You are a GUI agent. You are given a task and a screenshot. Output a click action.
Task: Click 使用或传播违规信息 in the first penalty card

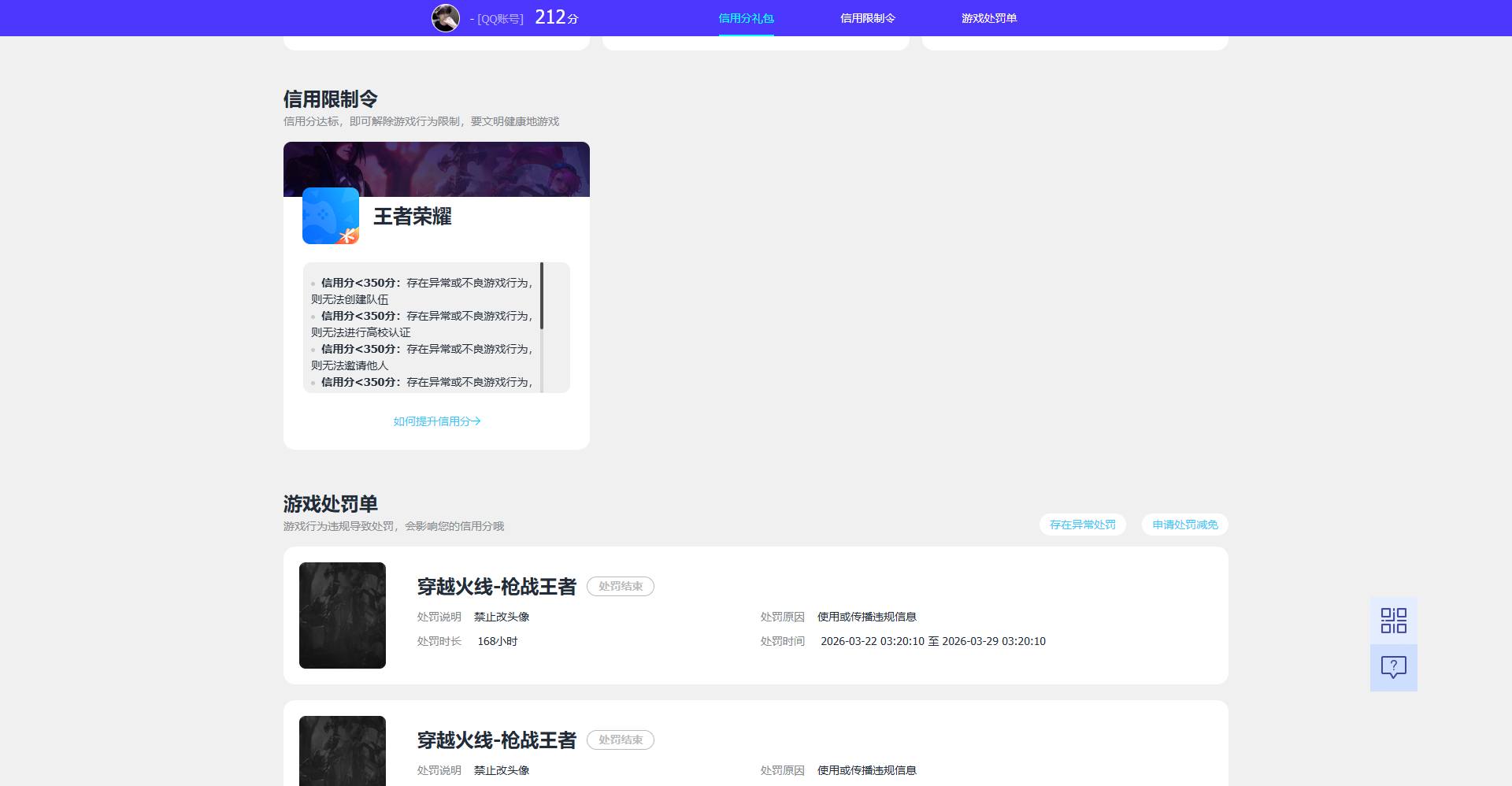pos(867,617)
